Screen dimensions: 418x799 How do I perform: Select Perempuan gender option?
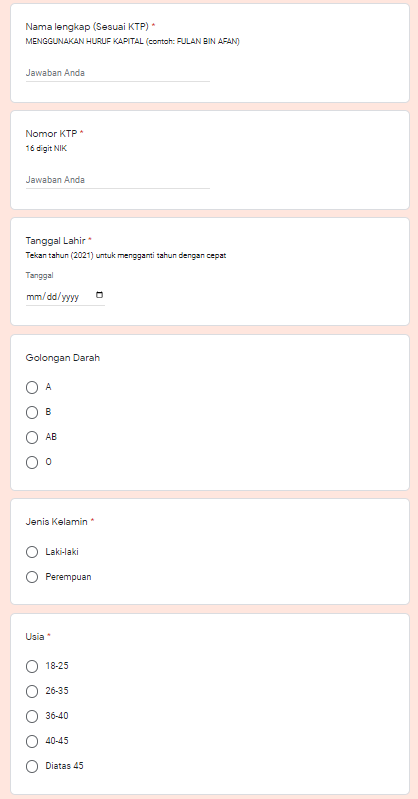click(32, 577)
